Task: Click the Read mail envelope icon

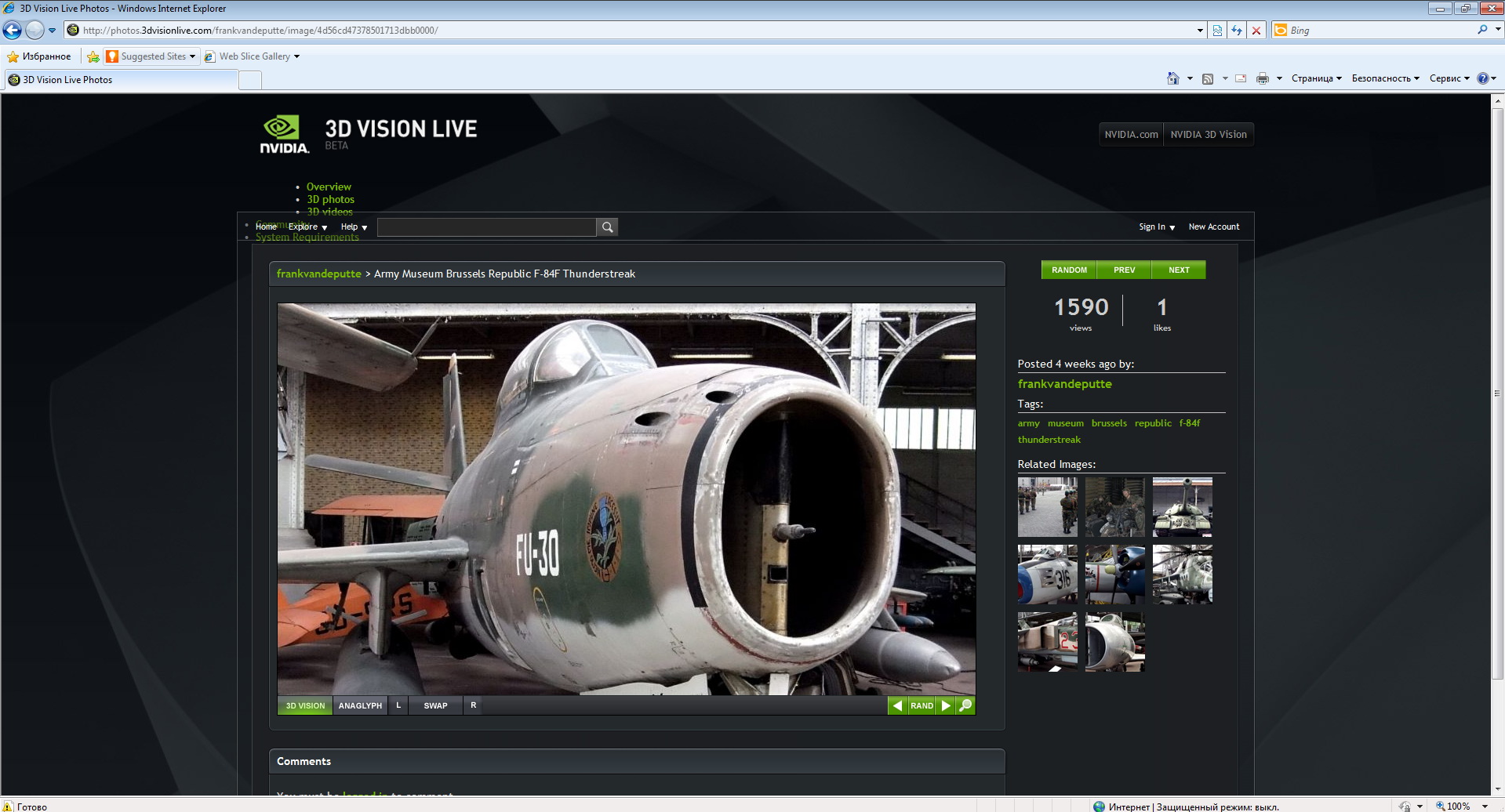Action: (x=1241, y=78)
